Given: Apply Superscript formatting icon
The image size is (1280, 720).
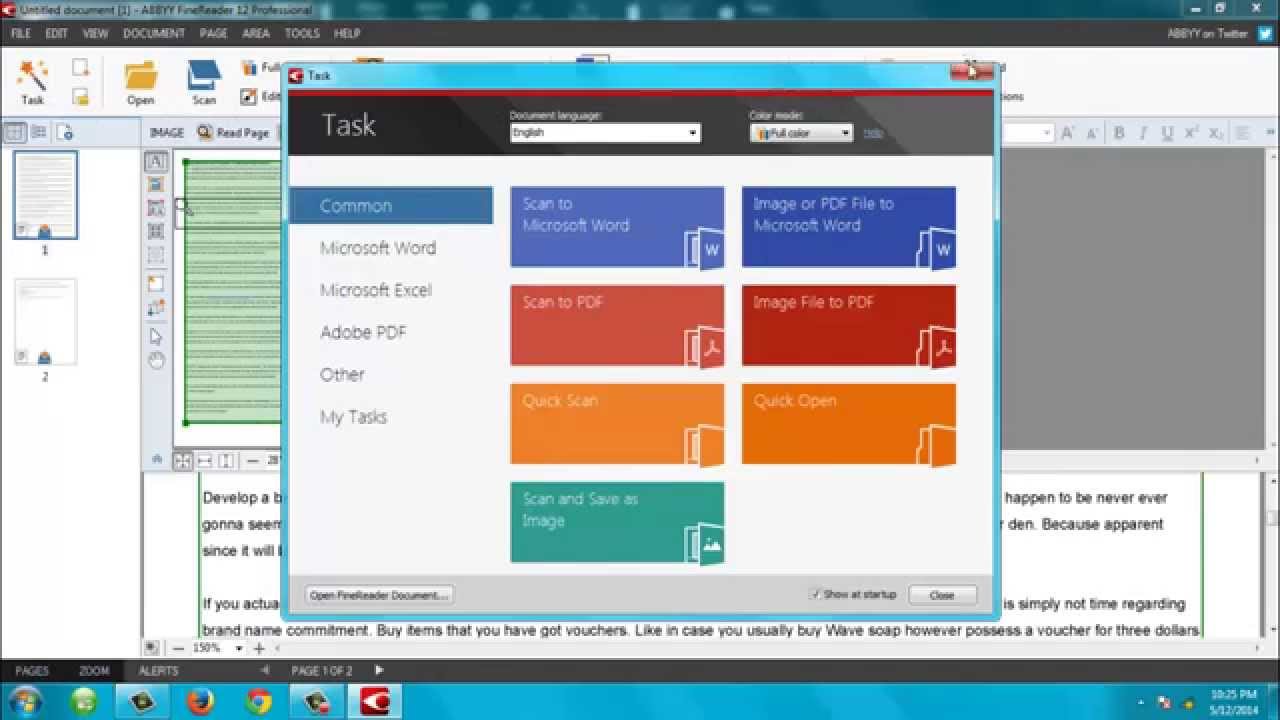Looking at the screenshot, I should (x=1191, y=133).
